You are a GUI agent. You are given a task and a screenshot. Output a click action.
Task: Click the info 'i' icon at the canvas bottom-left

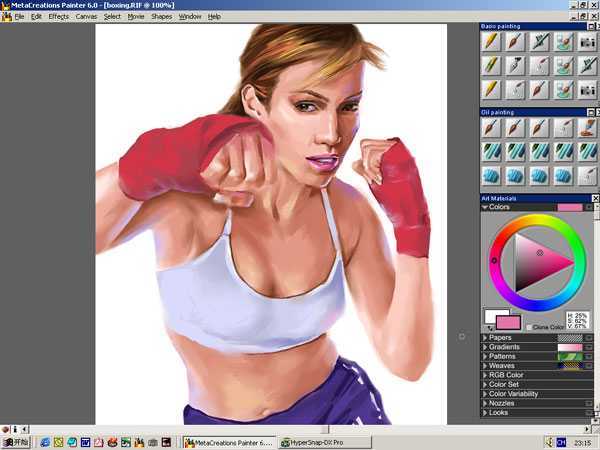coord(15,429)
